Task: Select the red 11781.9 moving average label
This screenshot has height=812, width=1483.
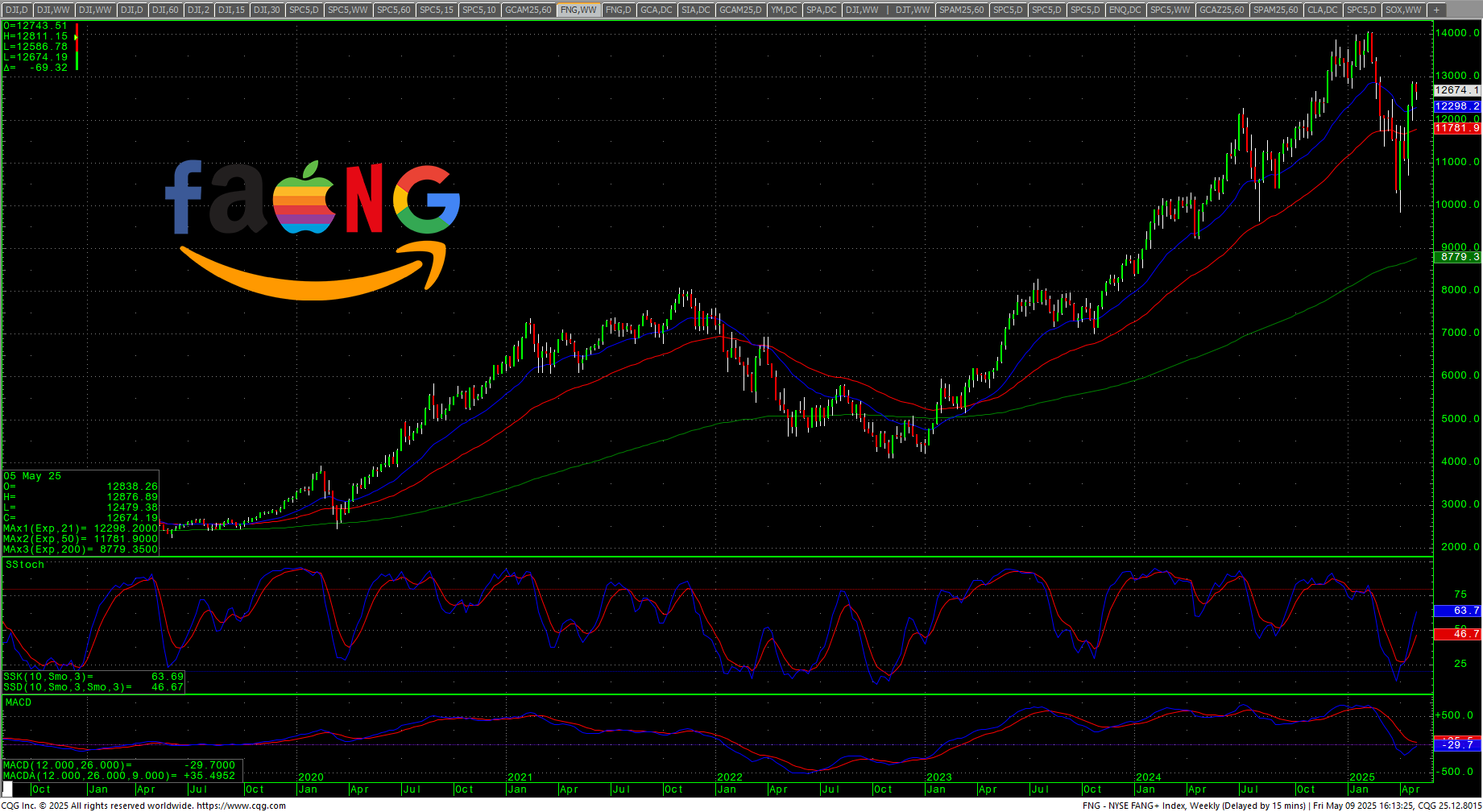Action: [1457, 128]
